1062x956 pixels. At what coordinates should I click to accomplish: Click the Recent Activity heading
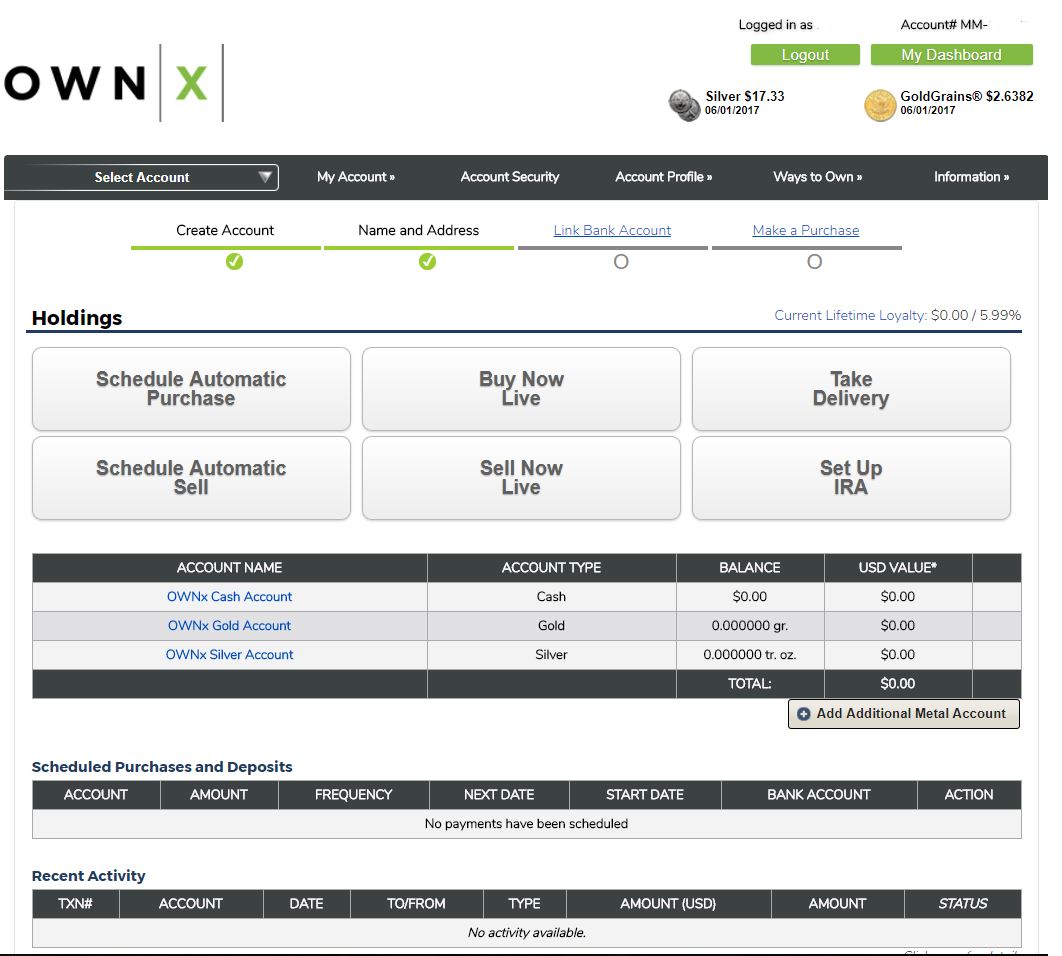89,876
